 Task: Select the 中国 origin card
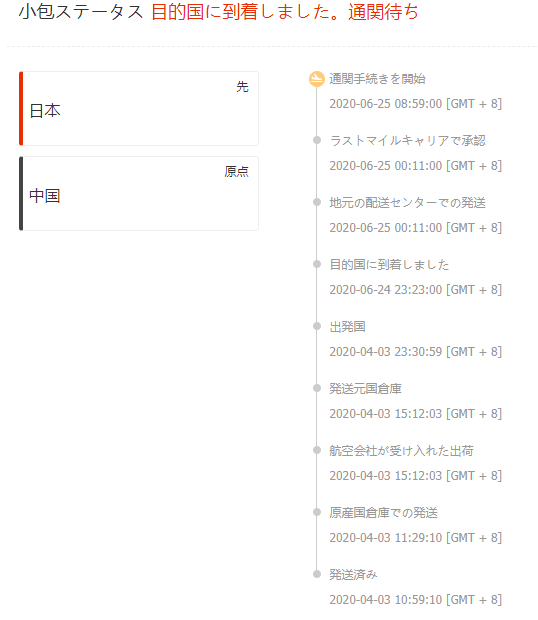(139, 194)
